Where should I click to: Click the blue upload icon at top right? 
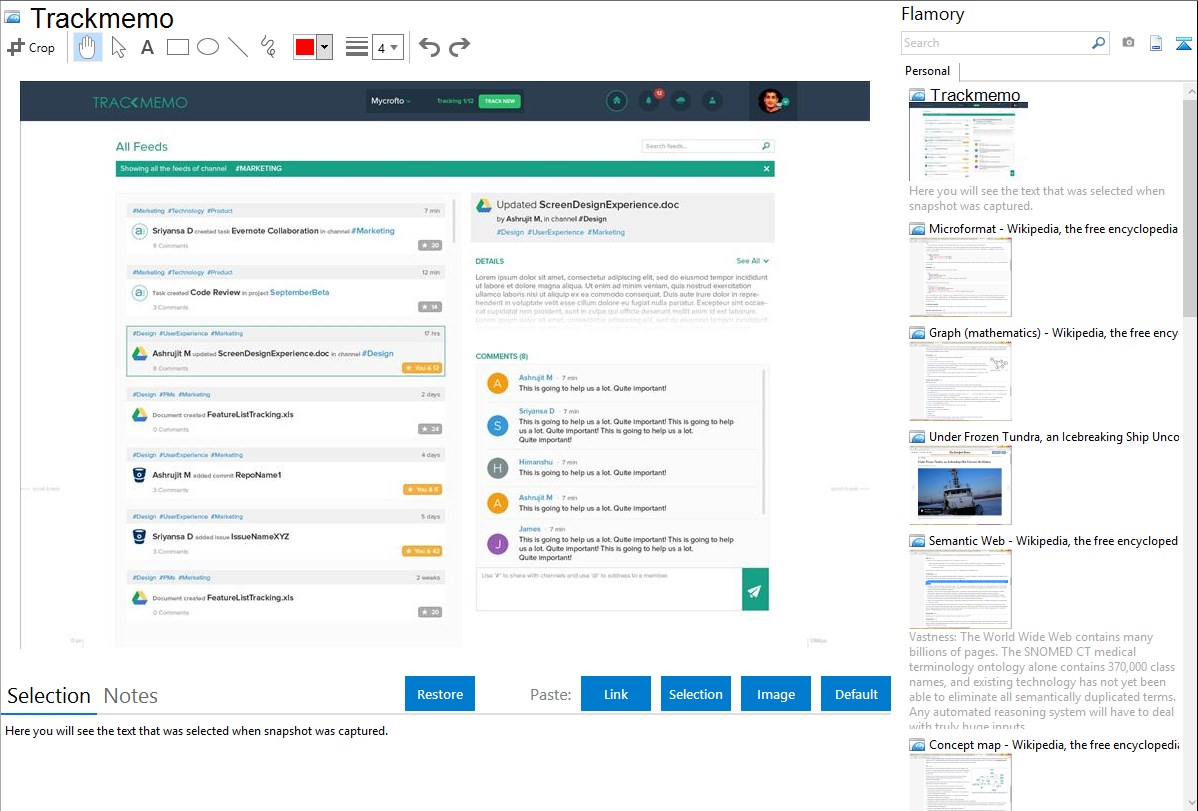[1183, 44]
